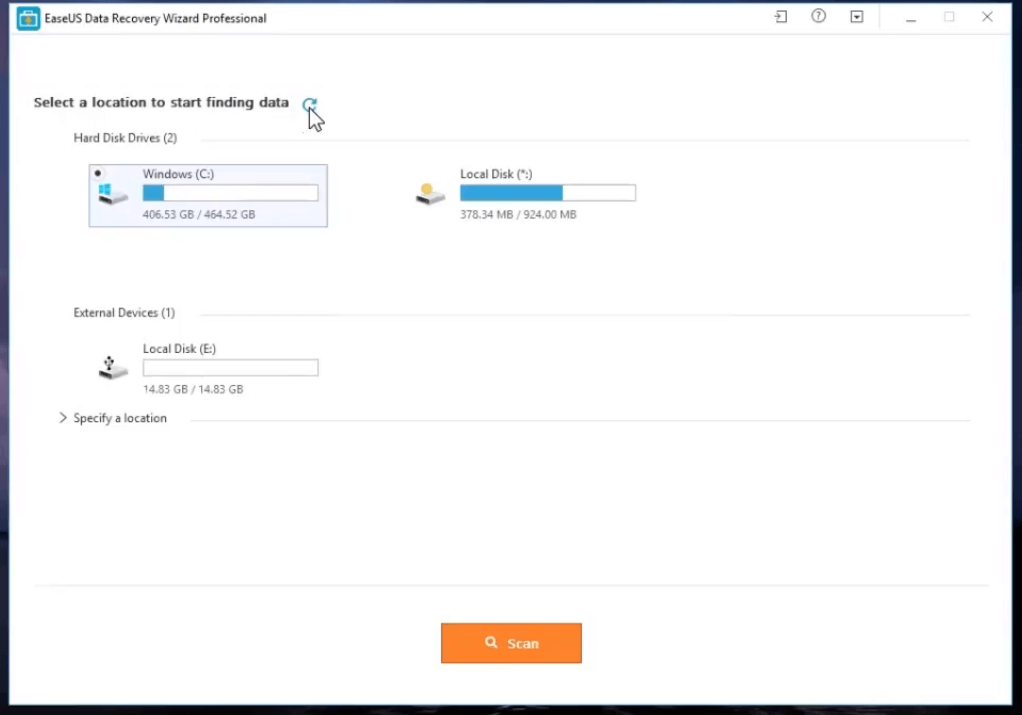Click the Local Disk (E:) usage bar
This screenshot has width=1022, height=715.
click(x=230, y=368)
